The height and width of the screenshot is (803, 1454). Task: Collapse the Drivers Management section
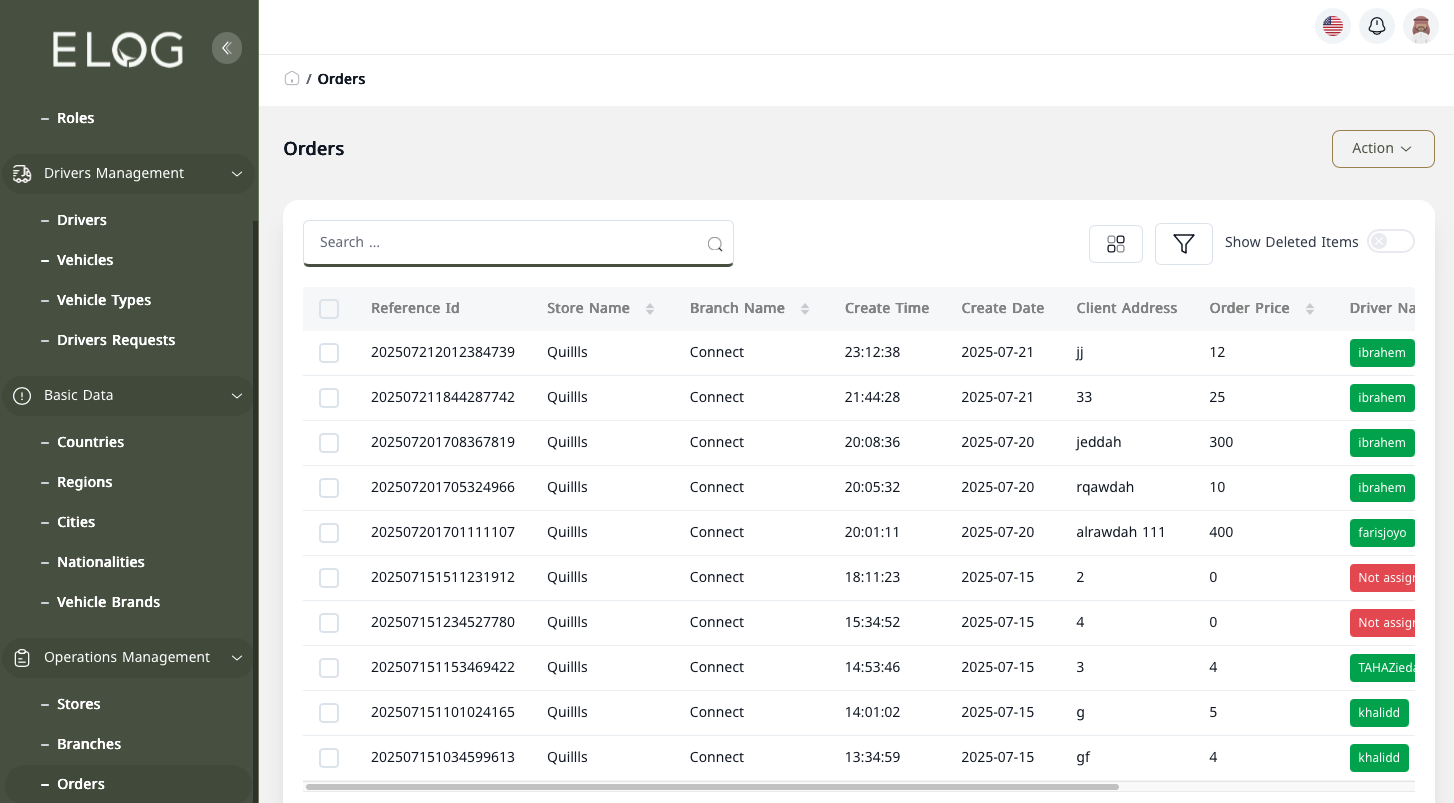pos(237,173)
